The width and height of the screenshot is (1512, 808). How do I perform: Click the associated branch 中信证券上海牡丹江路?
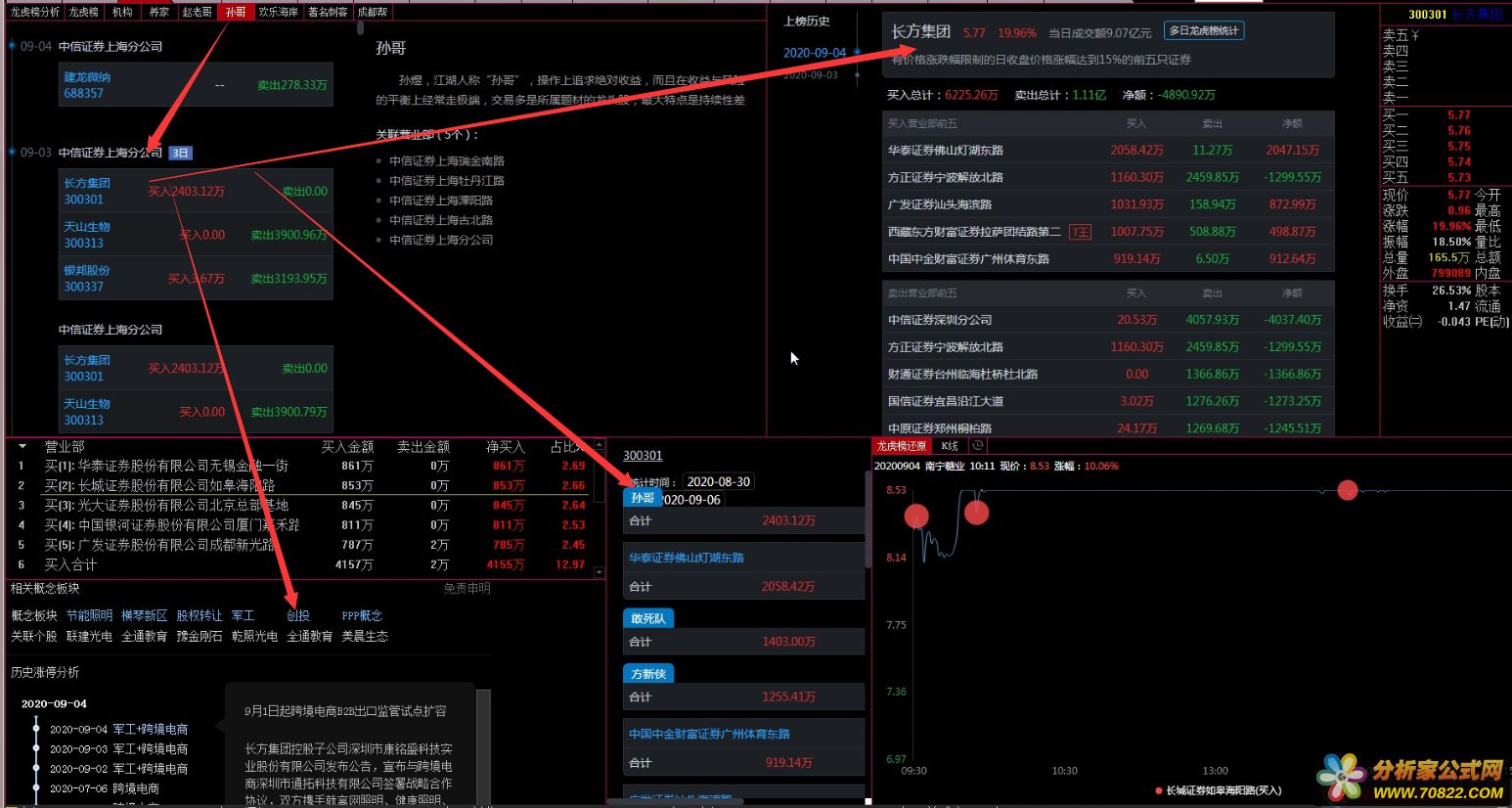pos(447,180)
